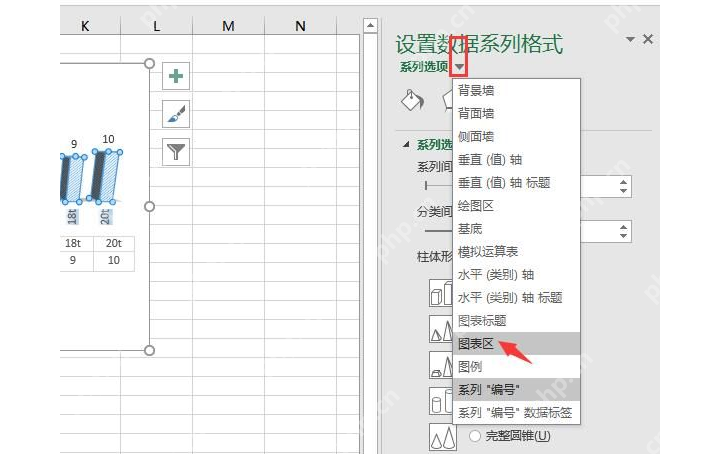Select 绘图区 in the element list
Image resolution: width=720 pixels, height=454 pixels.
(x=516, y=206)
